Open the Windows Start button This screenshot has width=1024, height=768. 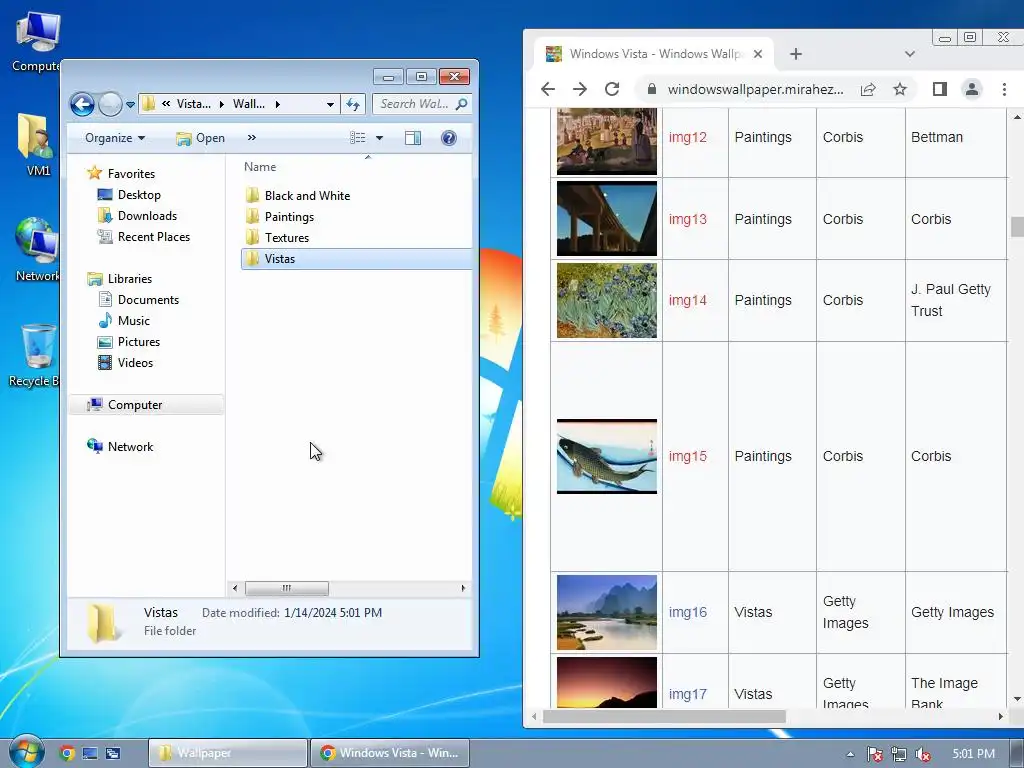click(x=26, y=752)
